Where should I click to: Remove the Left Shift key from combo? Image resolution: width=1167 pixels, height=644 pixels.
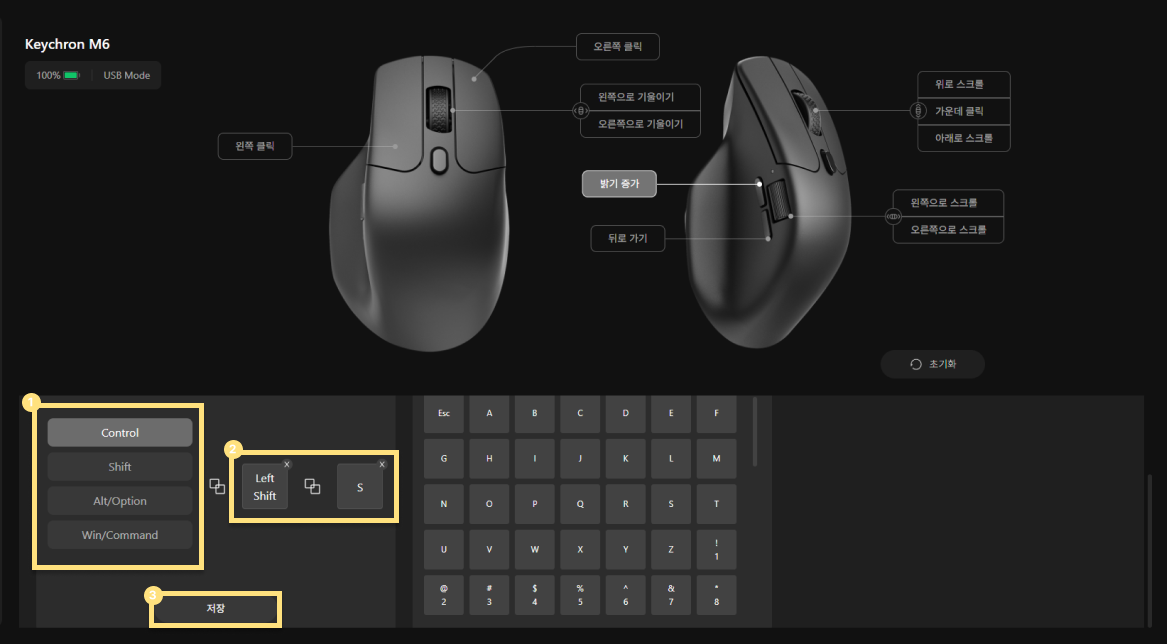(x=287, y=465)
